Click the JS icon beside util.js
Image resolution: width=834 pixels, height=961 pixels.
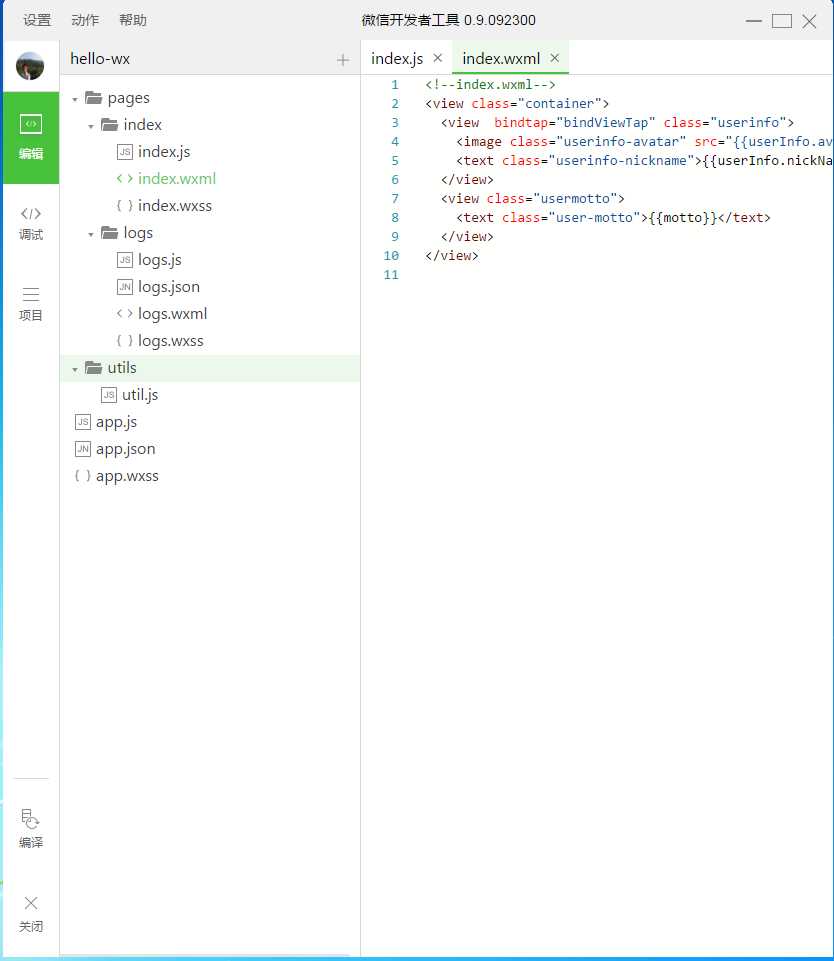point(109,394)
